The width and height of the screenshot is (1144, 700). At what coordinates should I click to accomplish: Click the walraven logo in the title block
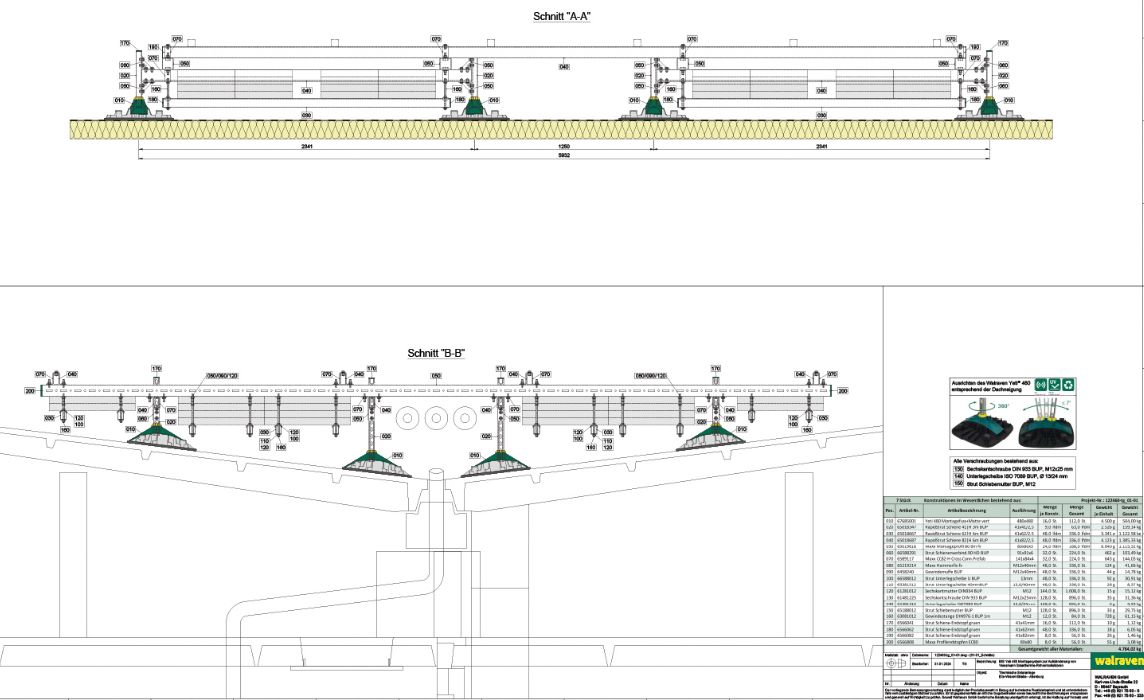click(1118, 660)
